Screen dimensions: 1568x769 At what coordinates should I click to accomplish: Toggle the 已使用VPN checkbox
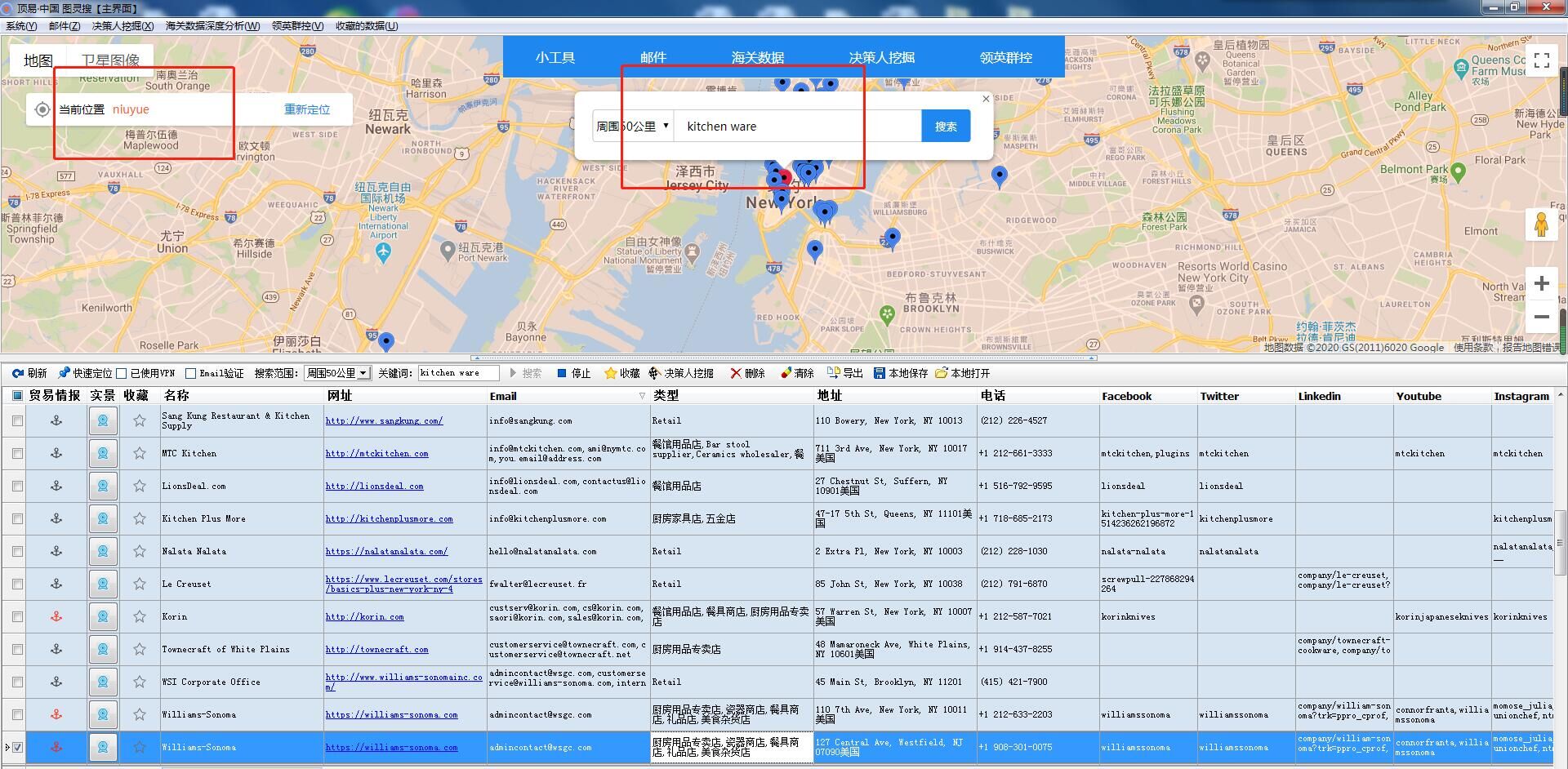point(122,373)
